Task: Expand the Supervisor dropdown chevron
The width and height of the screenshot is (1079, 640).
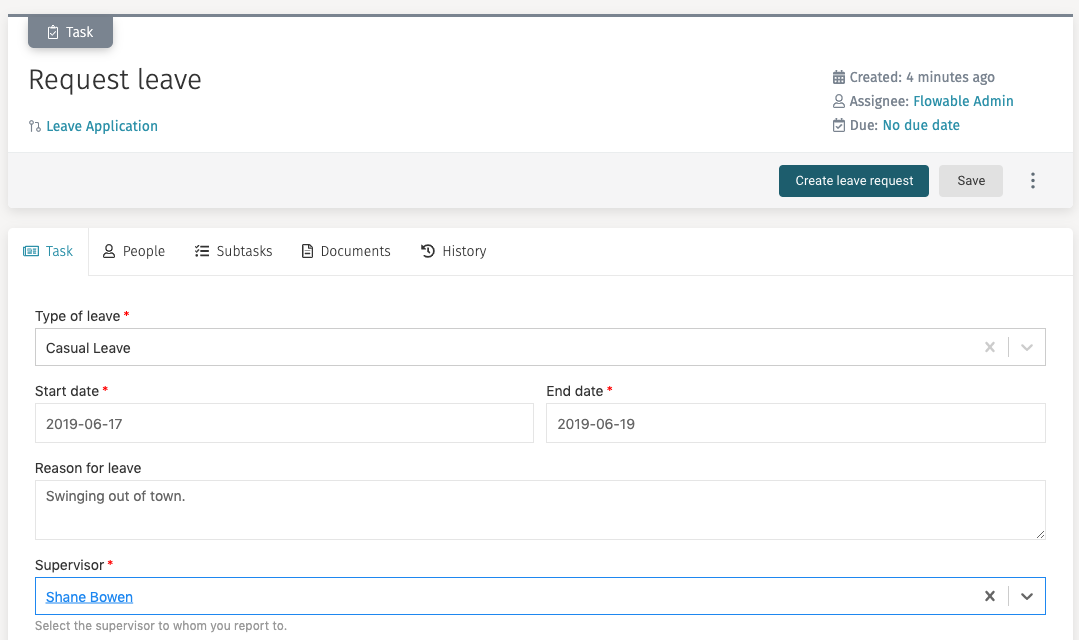Action: coord(1026,595)
